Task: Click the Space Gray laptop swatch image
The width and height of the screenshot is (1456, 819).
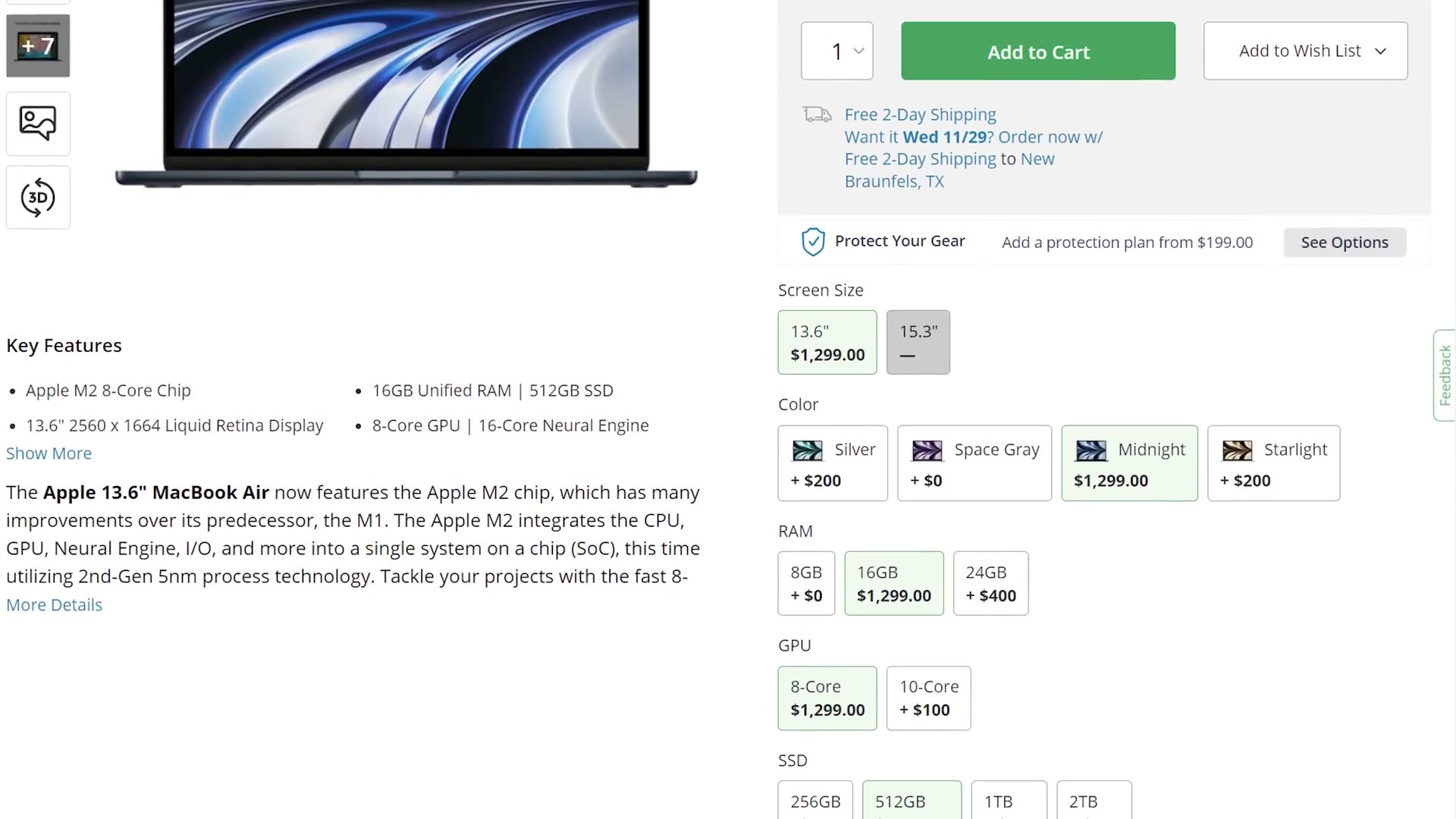Action: click(x=927, y=450)
